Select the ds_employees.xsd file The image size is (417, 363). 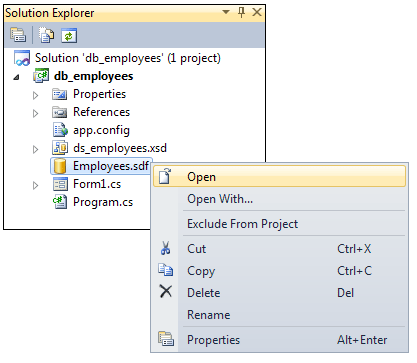[x=120, y=148]
